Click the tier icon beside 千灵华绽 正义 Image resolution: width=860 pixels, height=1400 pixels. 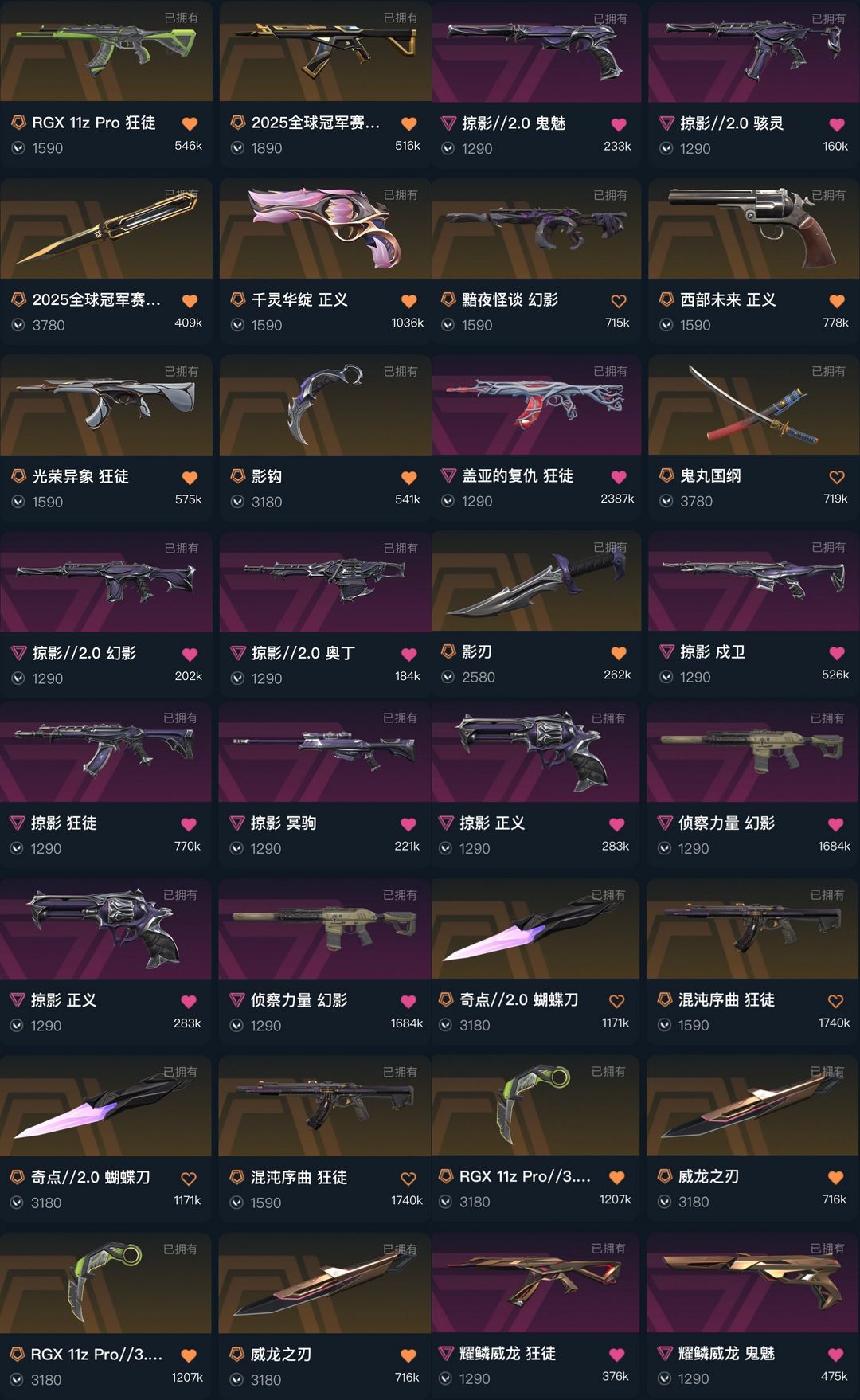point(237,299)
